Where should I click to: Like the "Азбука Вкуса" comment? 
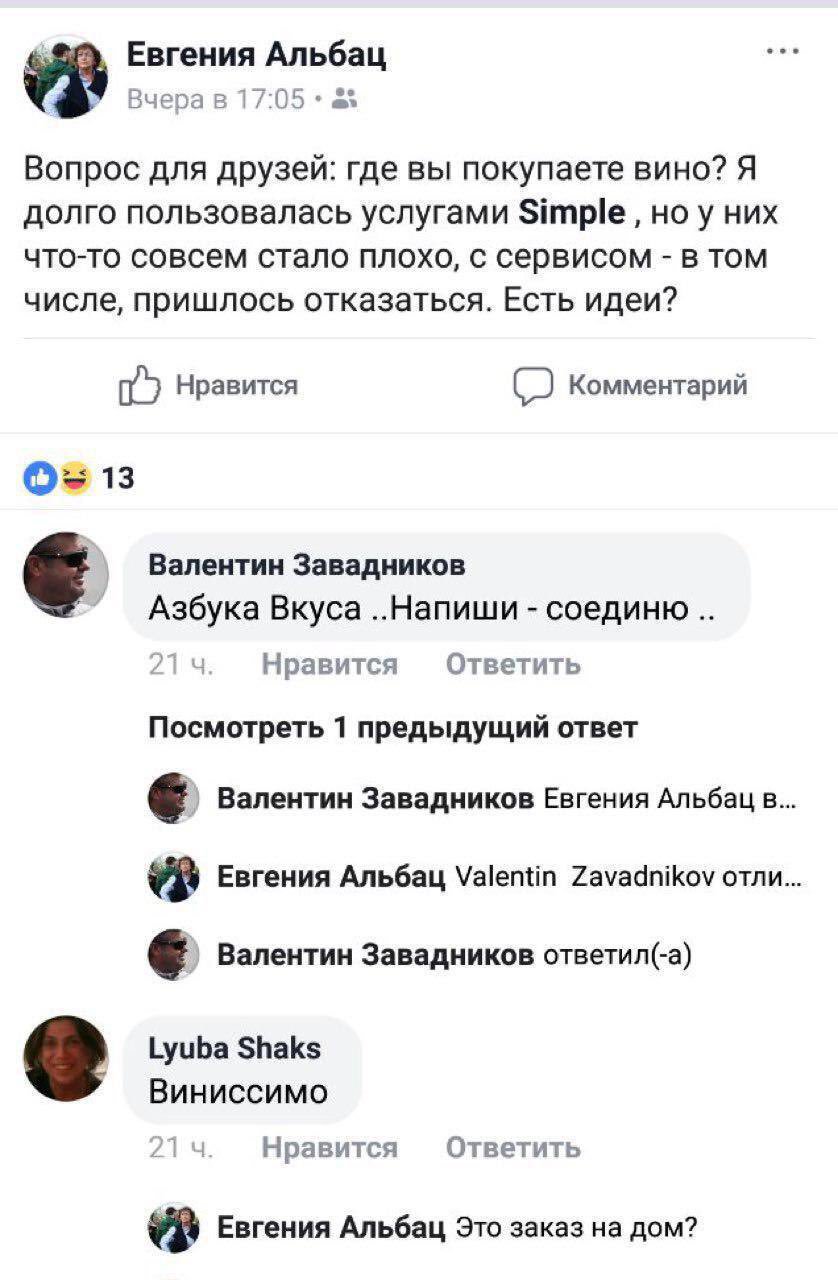tap(329, 665)
